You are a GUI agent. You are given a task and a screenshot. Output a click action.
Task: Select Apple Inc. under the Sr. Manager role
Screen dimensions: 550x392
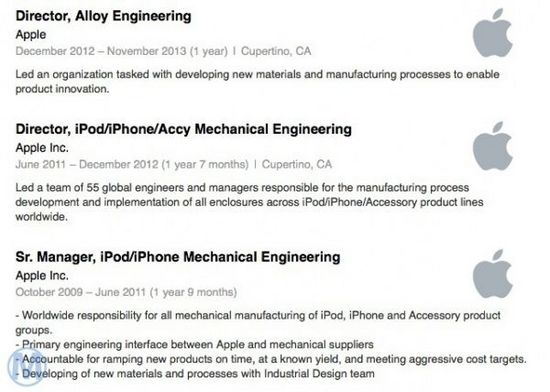(x=42, y=276)
